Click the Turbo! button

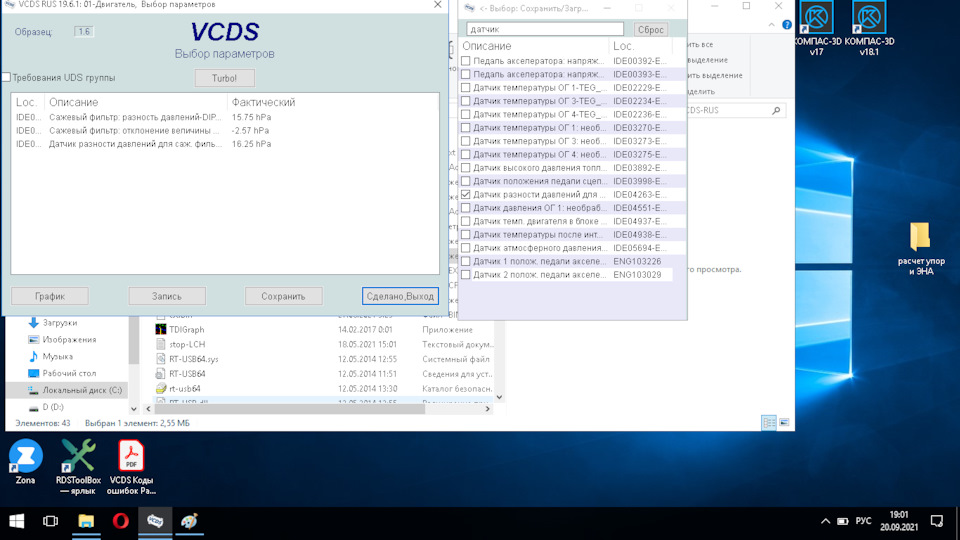point(224,78)
